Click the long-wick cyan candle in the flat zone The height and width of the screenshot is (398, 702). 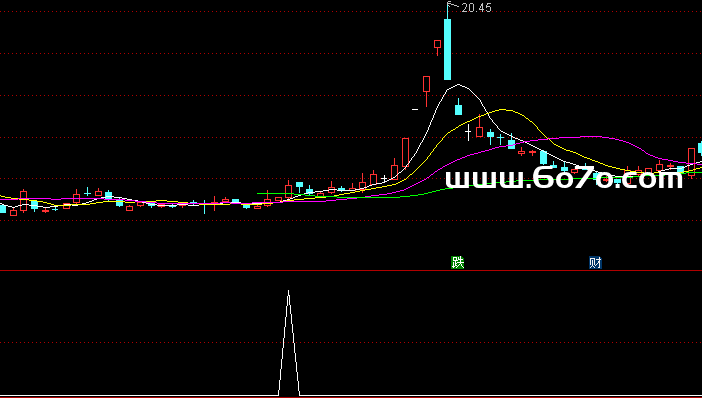[205, 207]
